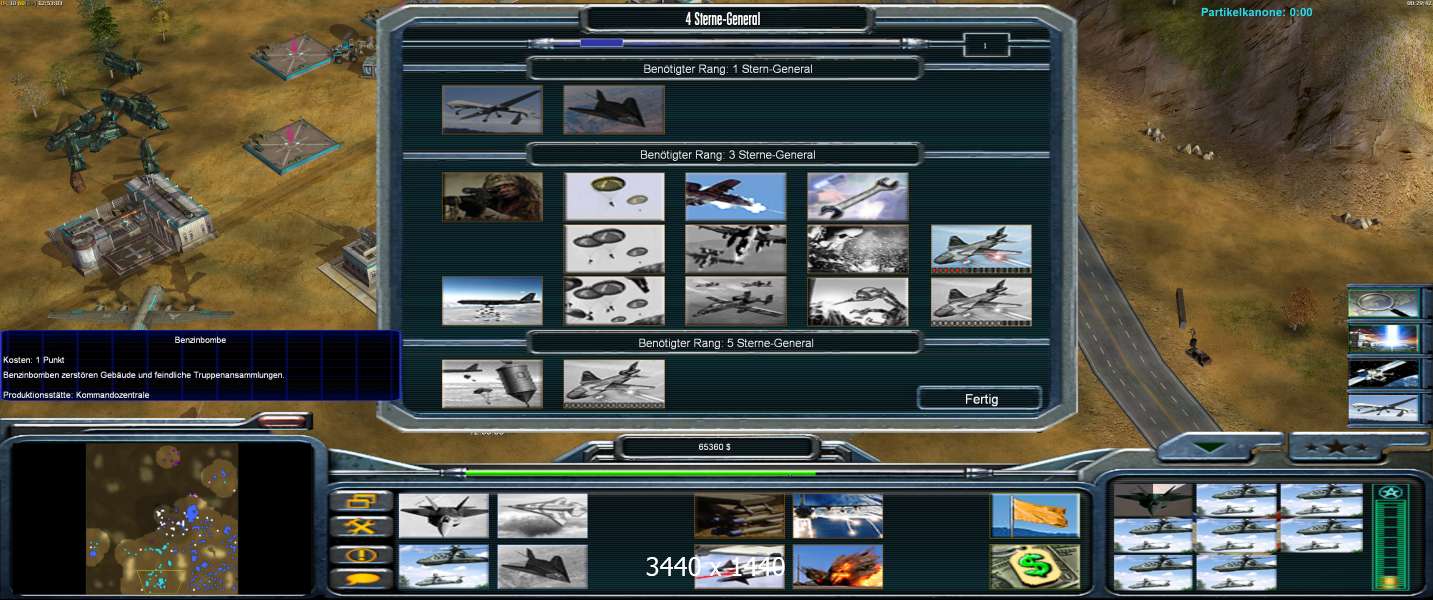Image resolution: width=1433 pixels, height=600 pixels.
Task: Select the colored A-10 strike on blue sky
Action: pos(736,197)
